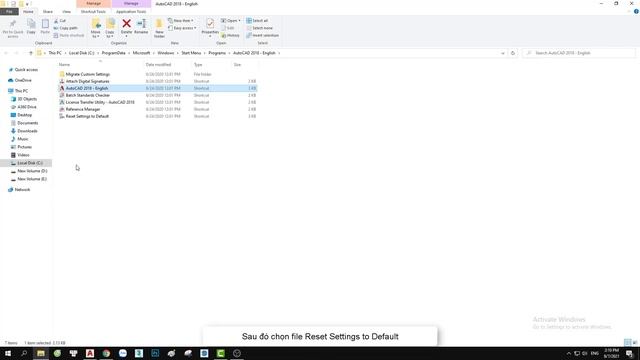Click the taskbar search icon

(24, 353)
